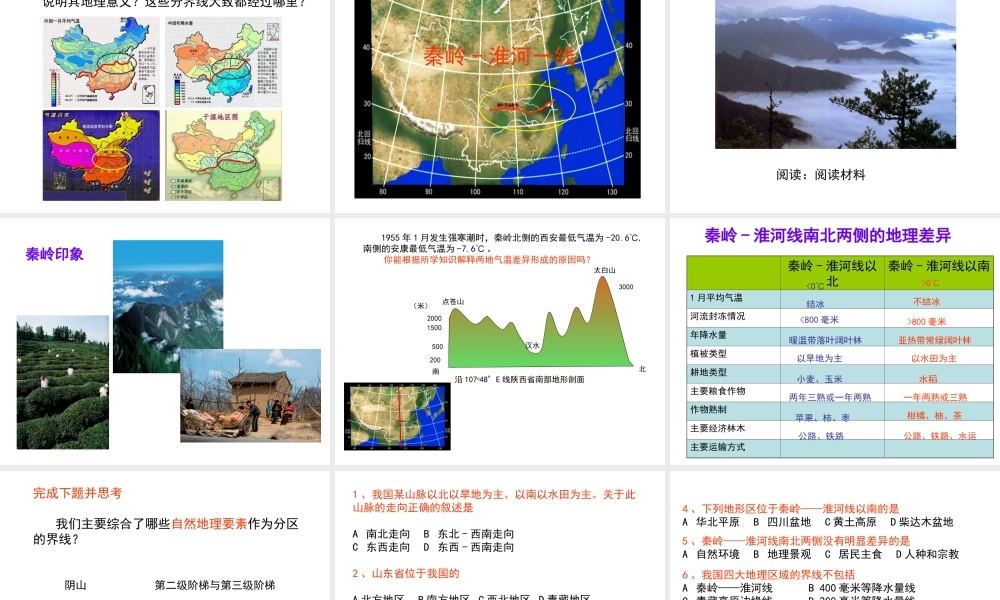Screen dimensions: 1000x600
Task: Click the red 秦岭－淮河一线 label on satellite map
Action: click(485, 56)
